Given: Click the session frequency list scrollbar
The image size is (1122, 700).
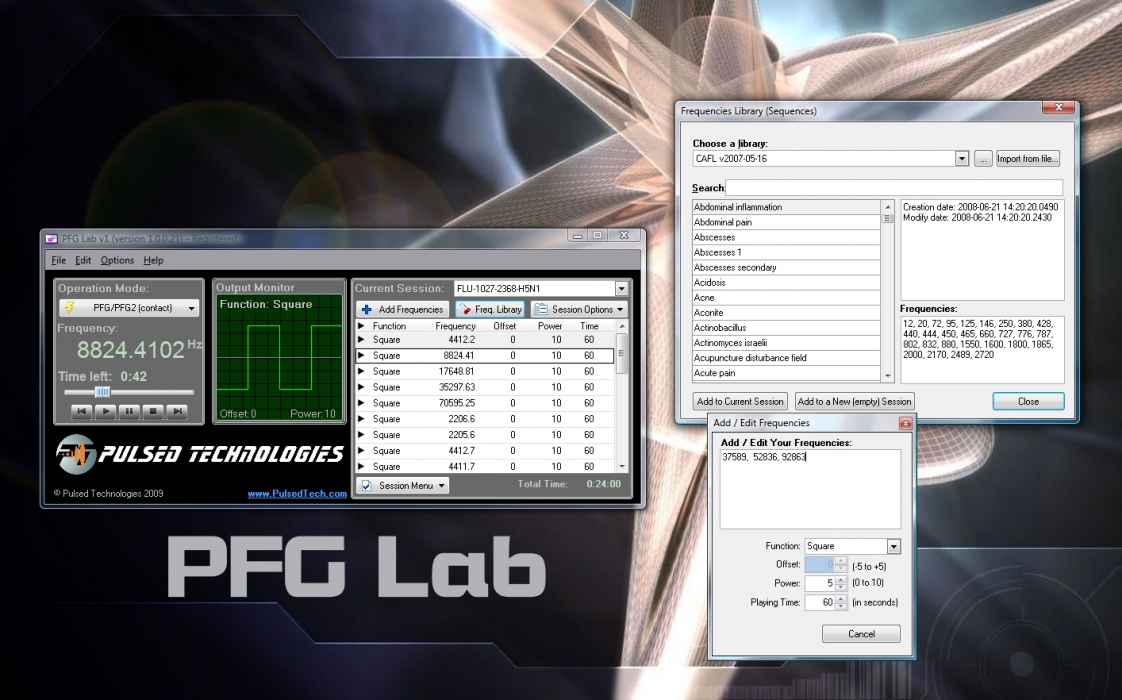Looking at the screenshot, I should (x=621, y=396).
